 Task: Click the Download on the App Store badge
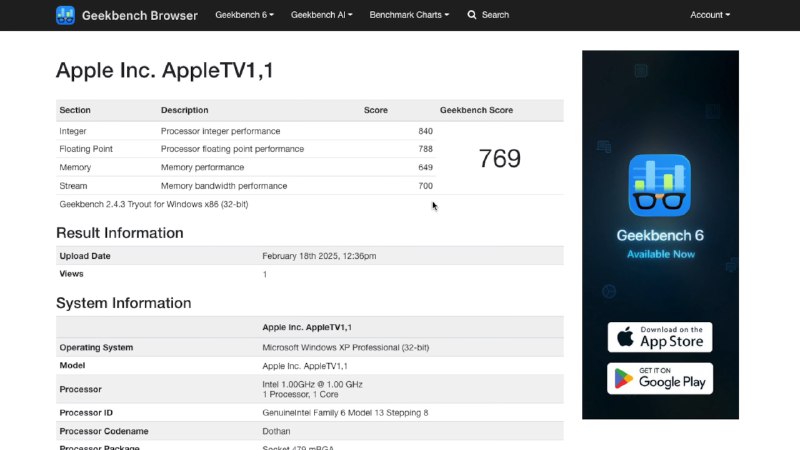pos(660,337)
